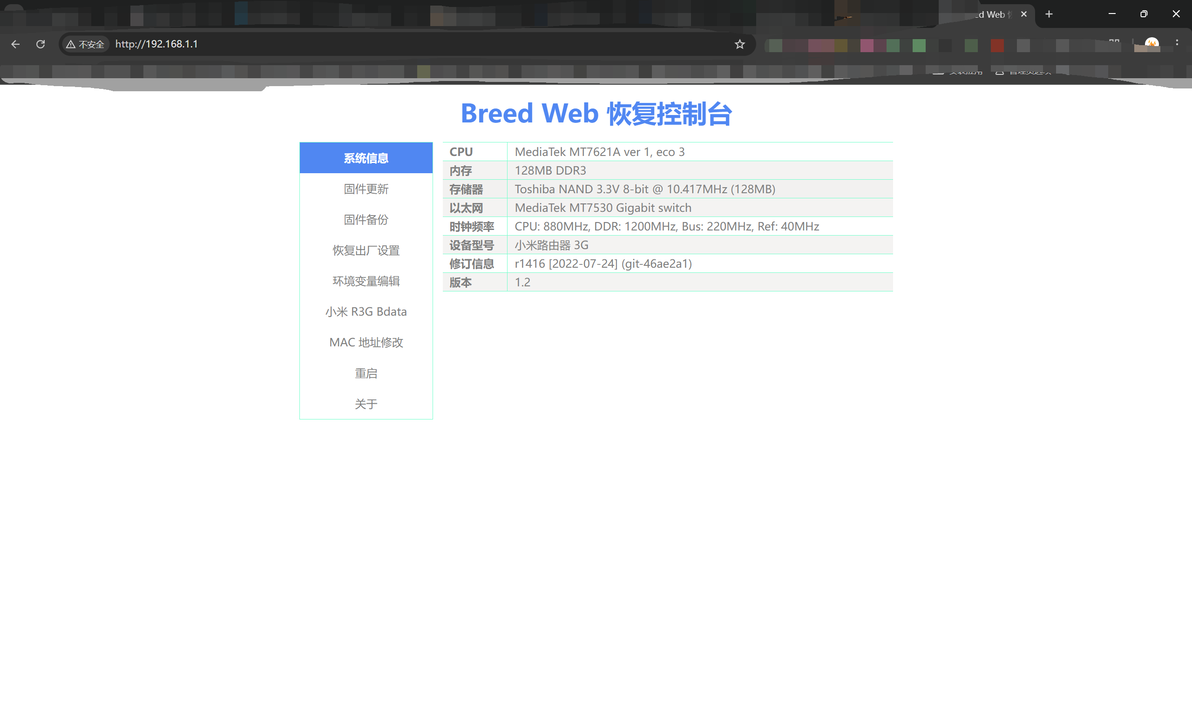This screenshot has height=717, width=1192.
Task: Click the Toshiba NAND 3.3V 8-bit value
Action: [645, 189]
